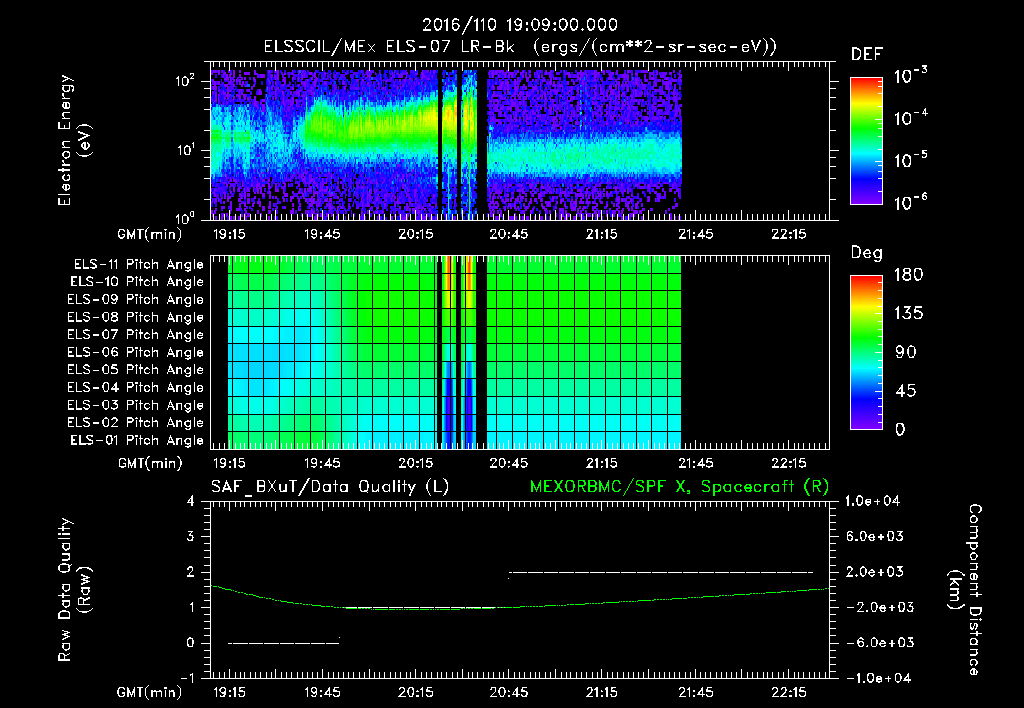This screenshot has height=708, width=1024.
Task: Click the 10^-6 label on the DEF scale
Action: (x=910, y=202)
